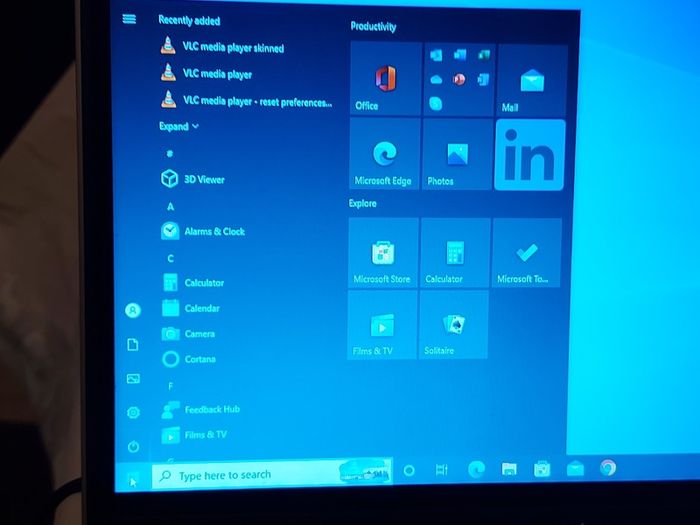700x525 pixels.
Task: Open File Explorer from taskbar
Action: coord(509,469)
